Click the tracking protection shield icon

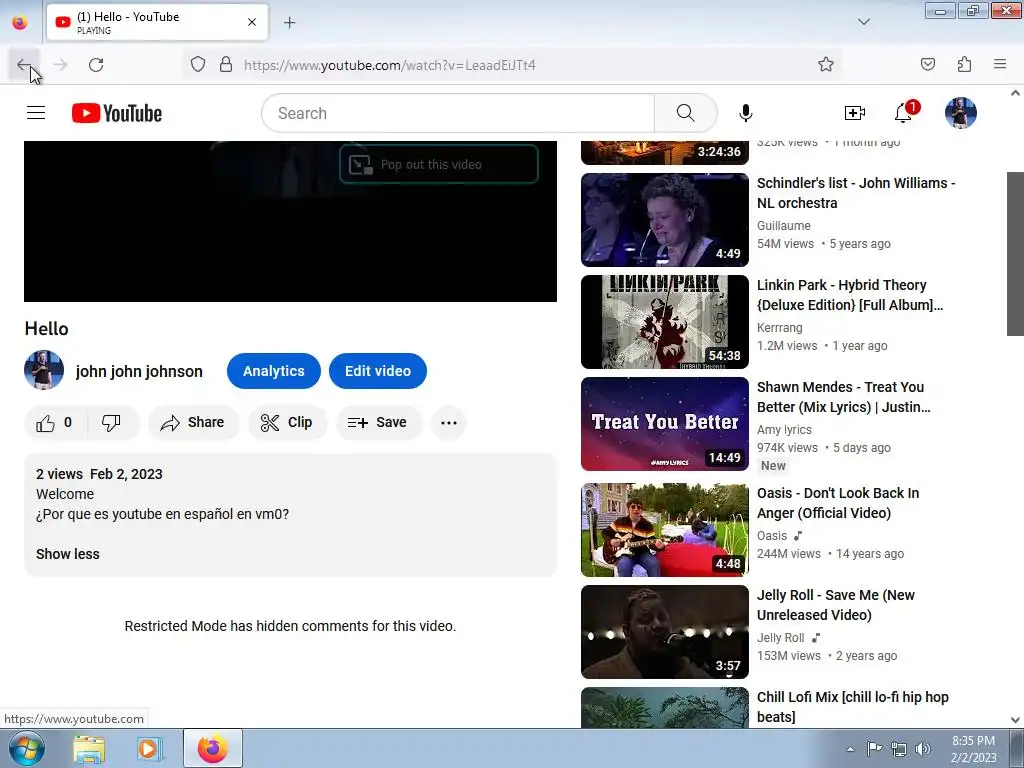tap(198, 65)
